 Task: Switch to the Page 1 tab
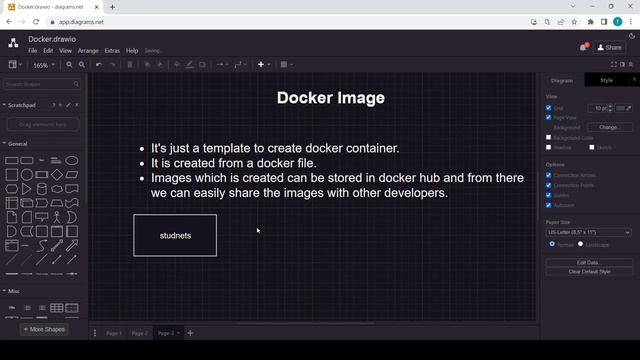point(114,333)
